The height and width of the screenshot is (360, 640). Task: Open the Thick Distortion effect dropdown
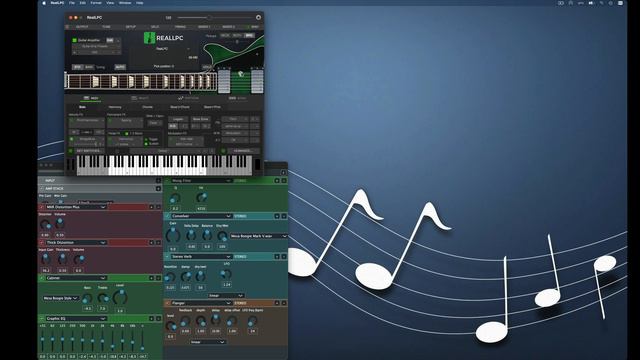pyautogui.click(x=76, y=242)
